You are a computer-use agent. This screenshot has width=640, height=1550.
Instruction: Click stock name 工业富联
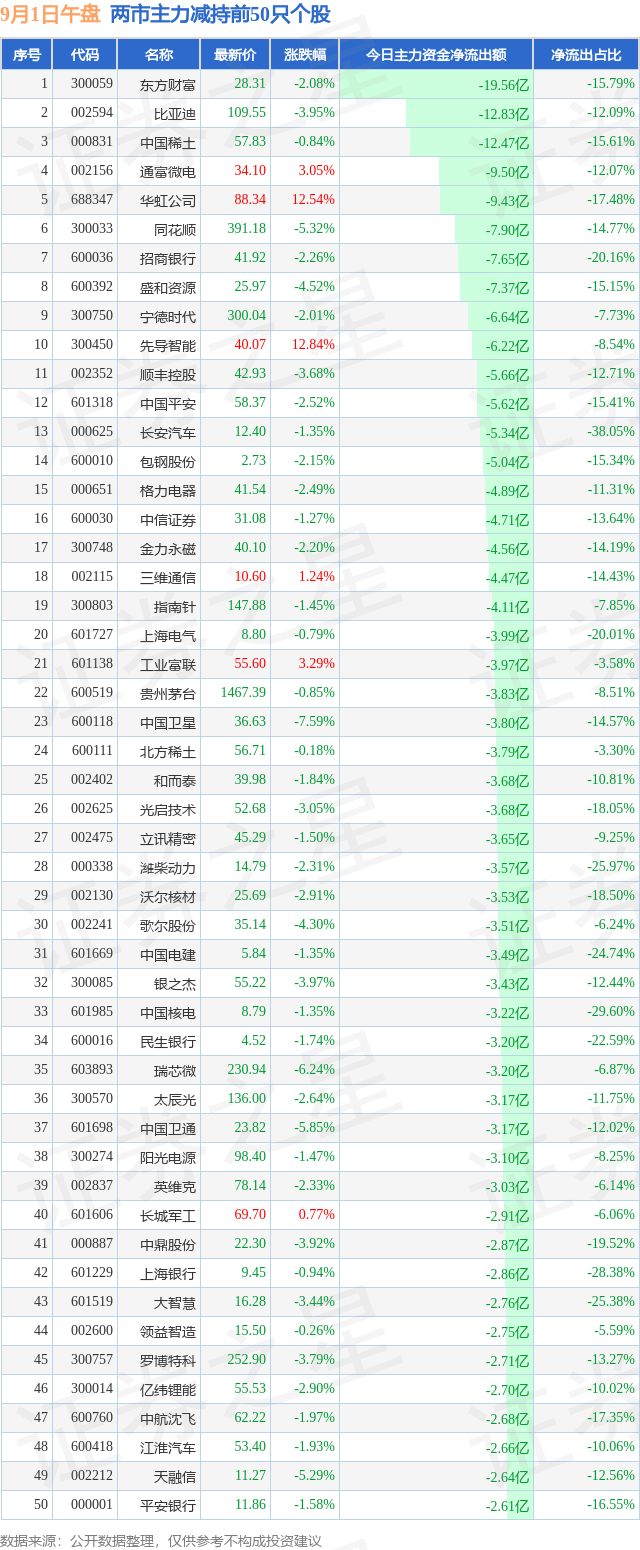169,664
